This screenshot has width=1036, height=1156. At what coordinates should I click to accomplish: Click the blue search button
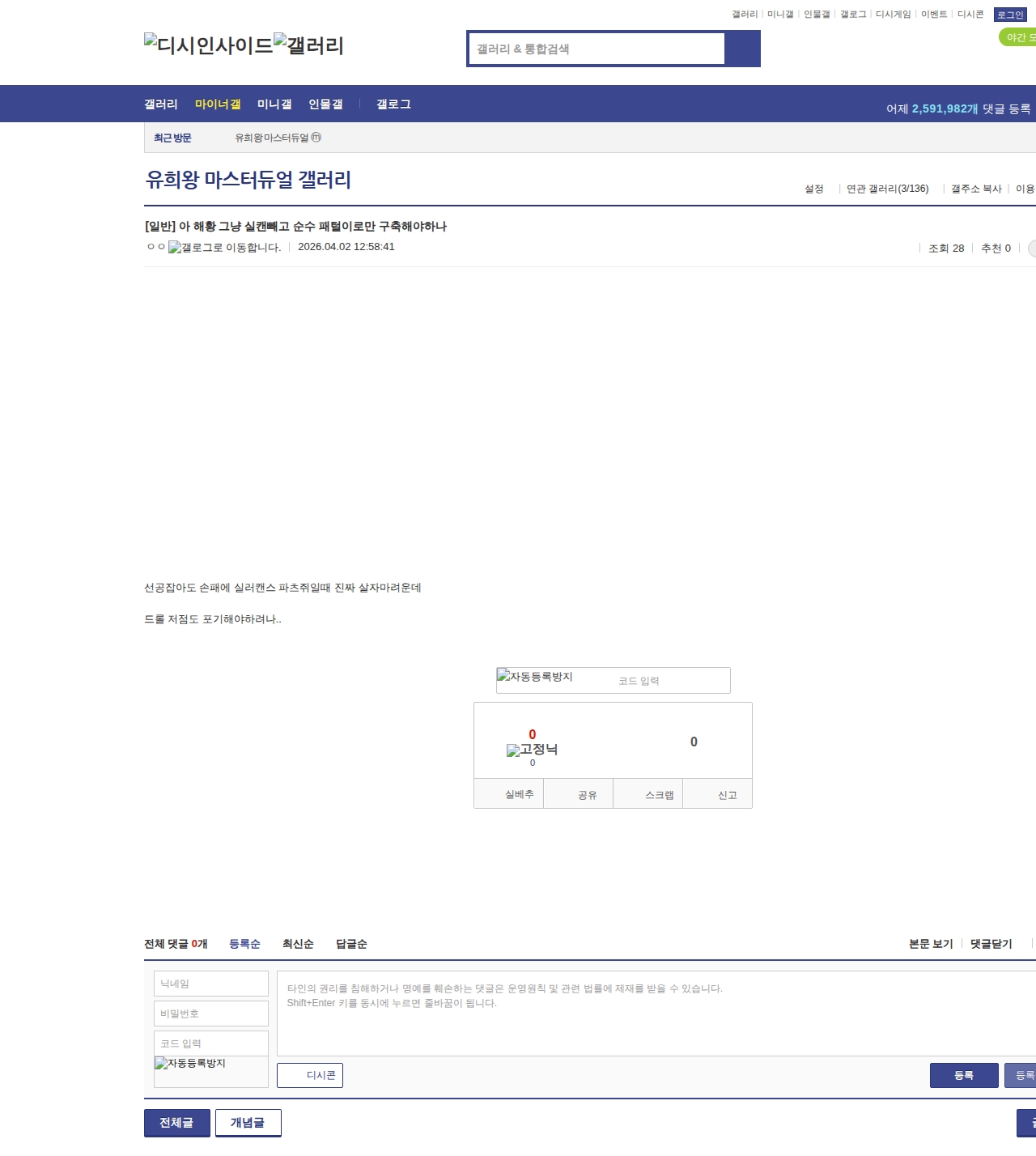pyautogui.click(x=743, y=49)
